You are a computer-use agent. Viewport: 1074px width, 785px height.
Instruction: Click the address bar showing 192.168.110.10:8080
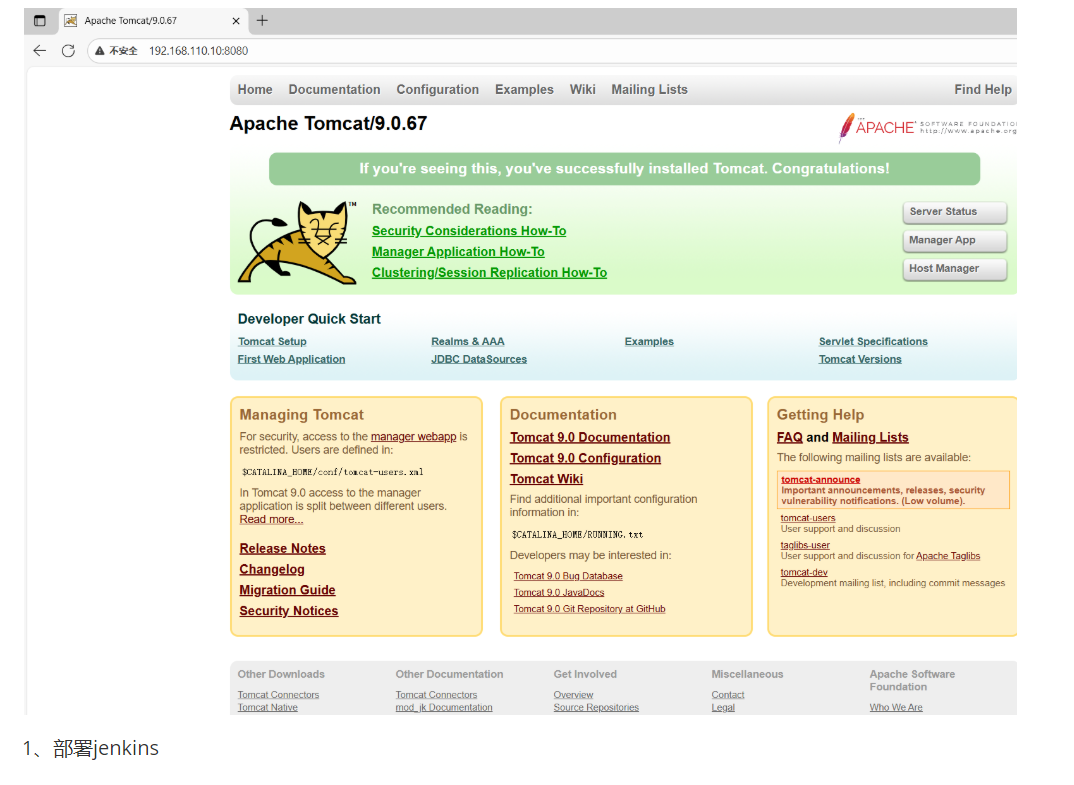click(552, 51)
